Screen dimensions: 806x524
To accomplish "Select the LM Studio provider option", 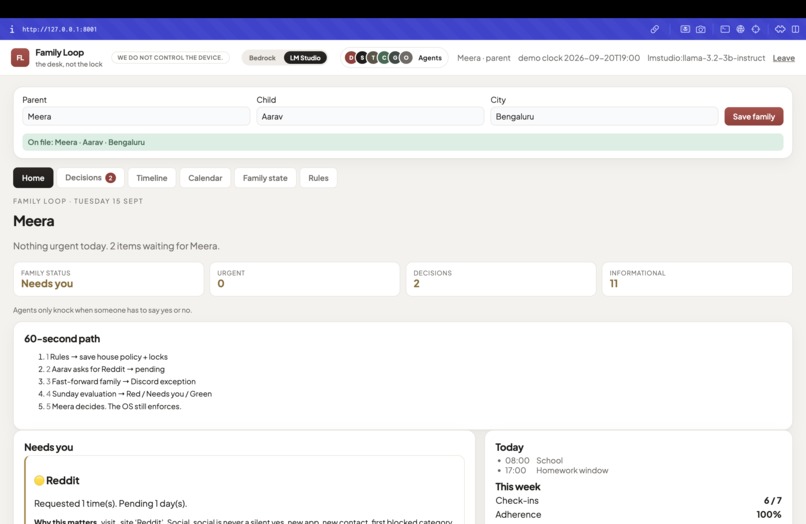I will (x=305, y=58).
